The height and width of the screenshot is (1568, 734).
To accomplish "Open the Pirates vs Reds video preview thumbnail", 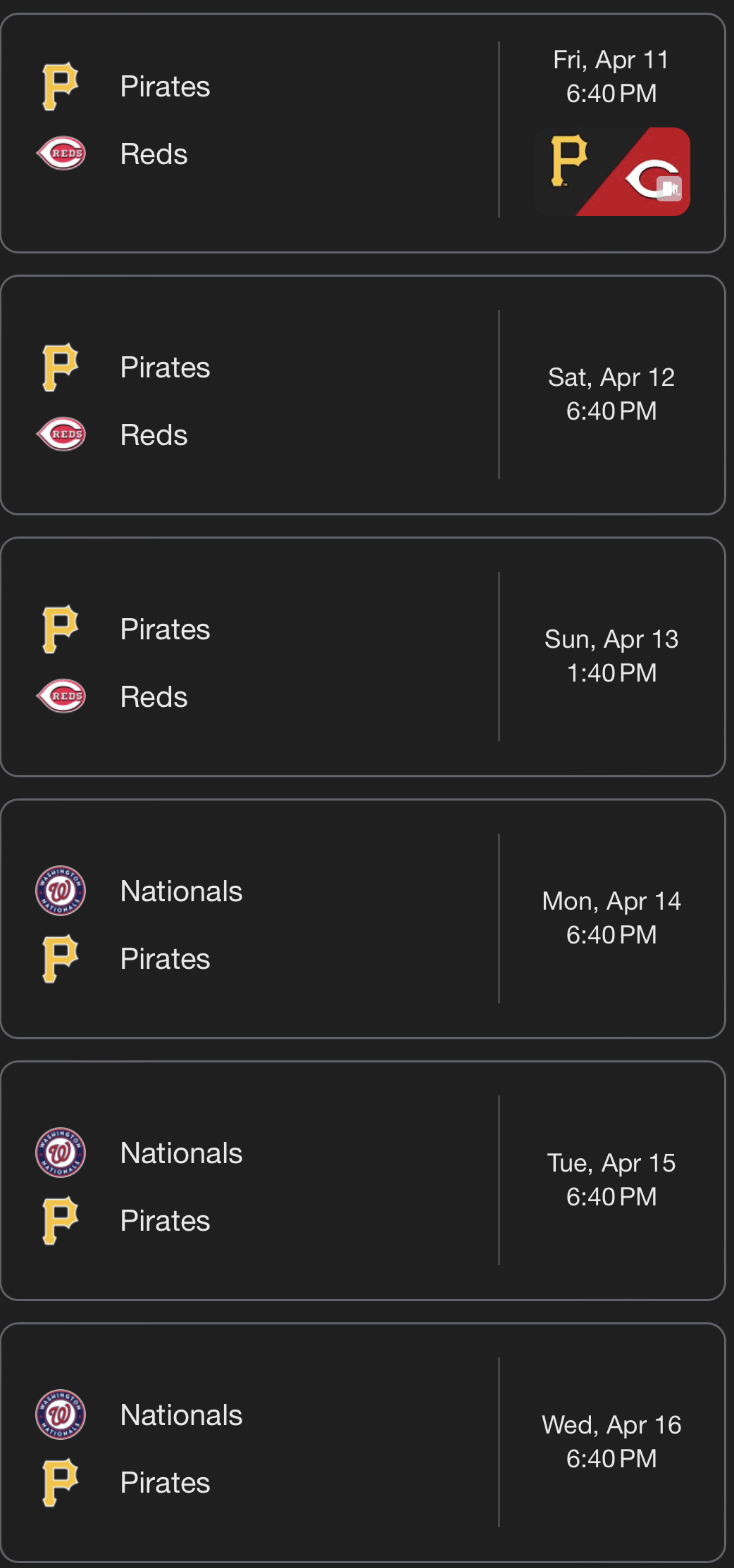I will click(x=611, y=172).
